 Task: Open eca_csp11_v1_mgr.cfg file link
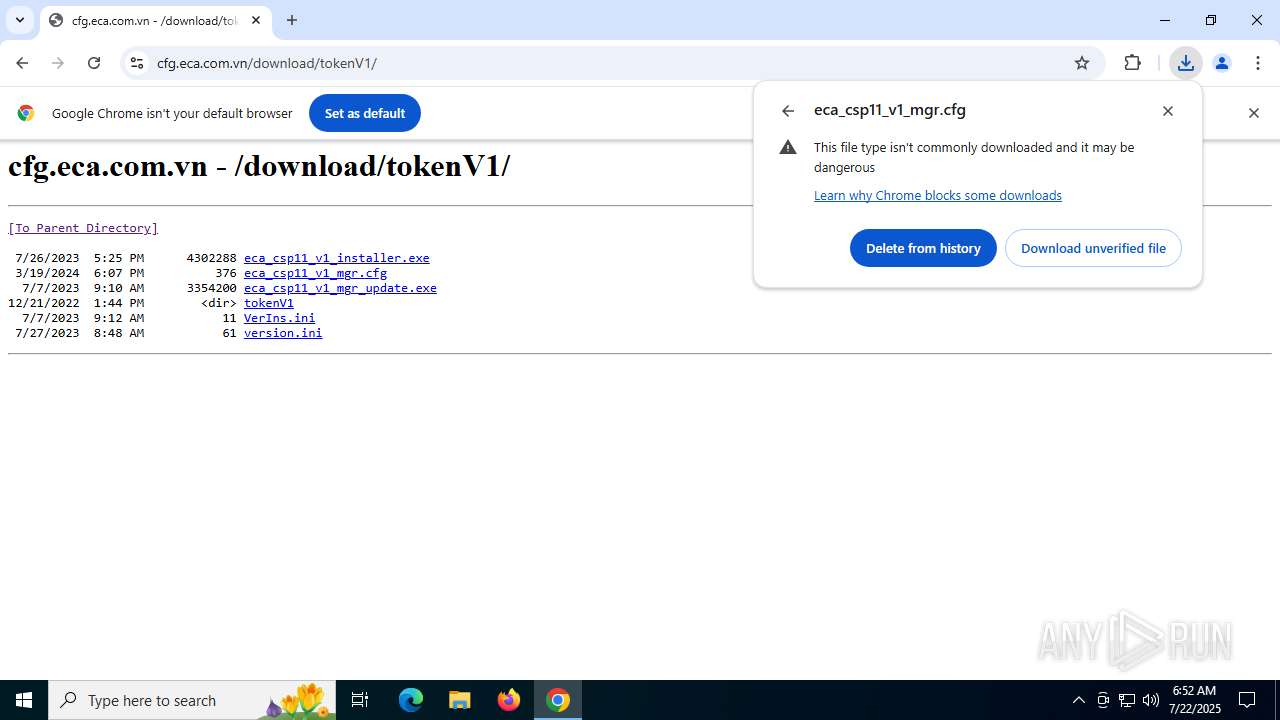point(315,273)
